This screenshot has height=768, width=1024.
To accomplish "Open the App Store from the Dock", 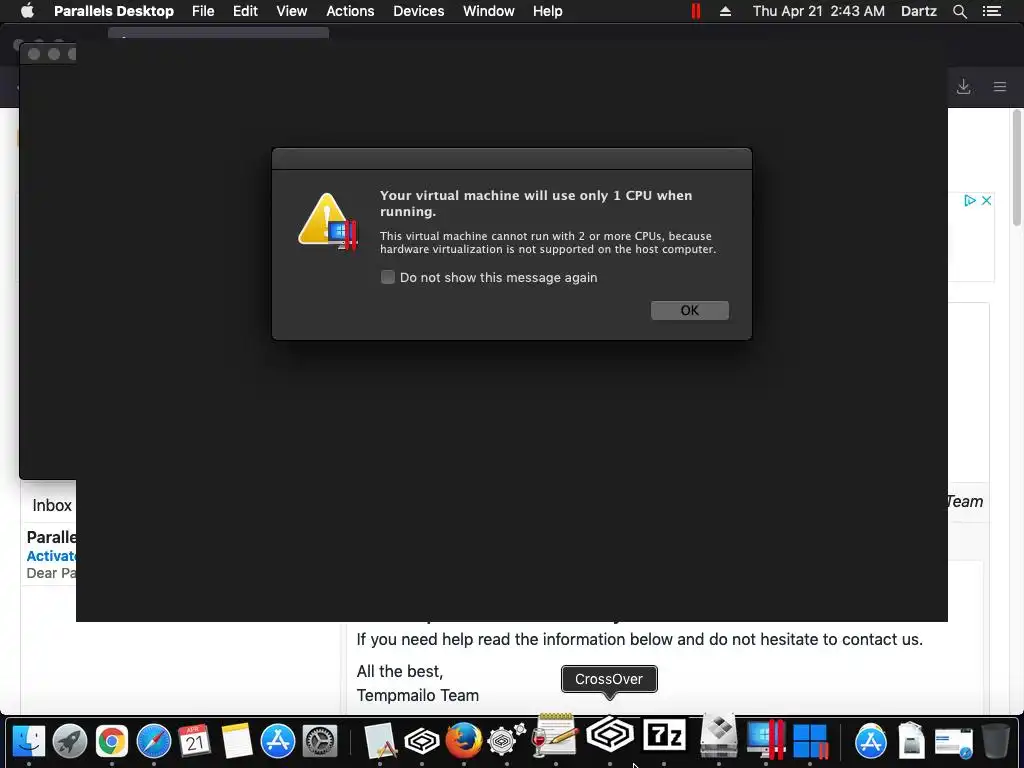I will 278,741.
